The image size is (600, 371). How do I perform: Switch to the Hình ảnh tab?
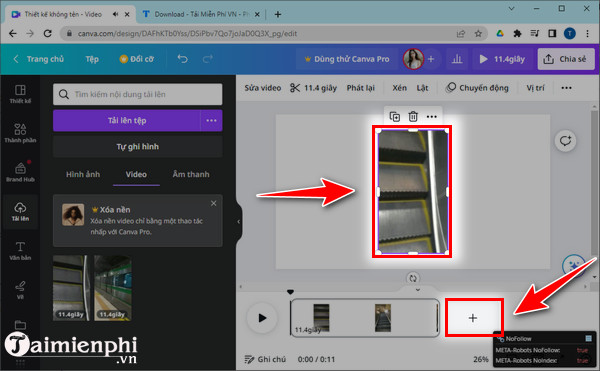[x=83, y=174]
